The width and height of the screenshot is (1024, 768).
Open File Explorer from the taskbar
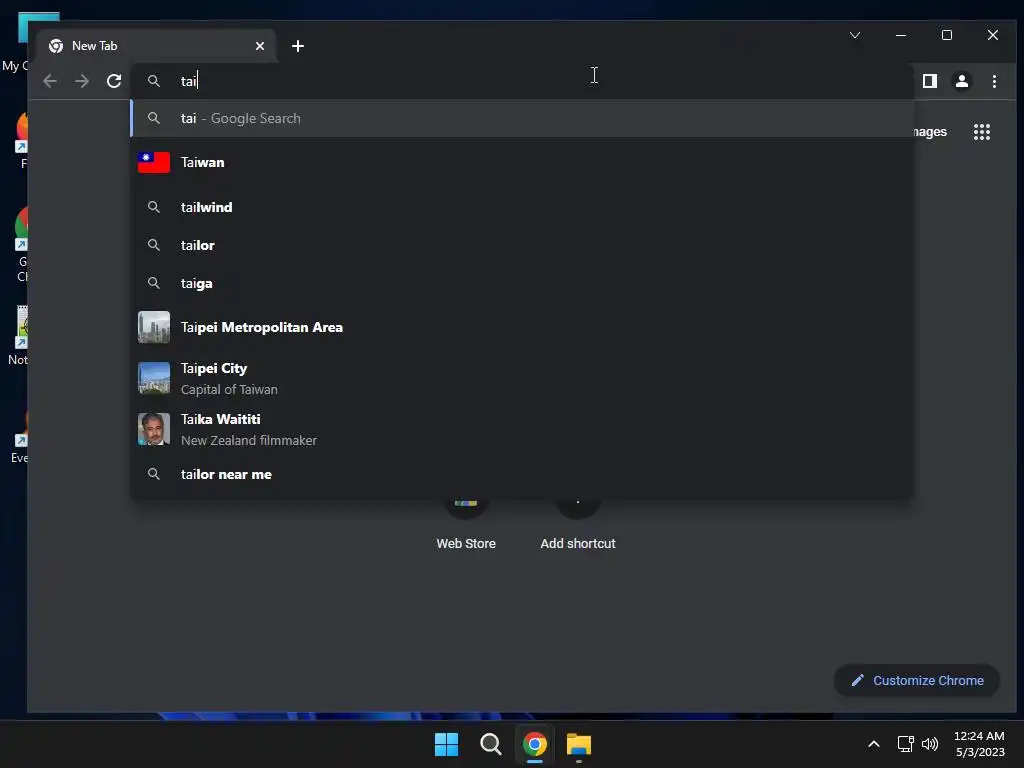tap(579, 744)
